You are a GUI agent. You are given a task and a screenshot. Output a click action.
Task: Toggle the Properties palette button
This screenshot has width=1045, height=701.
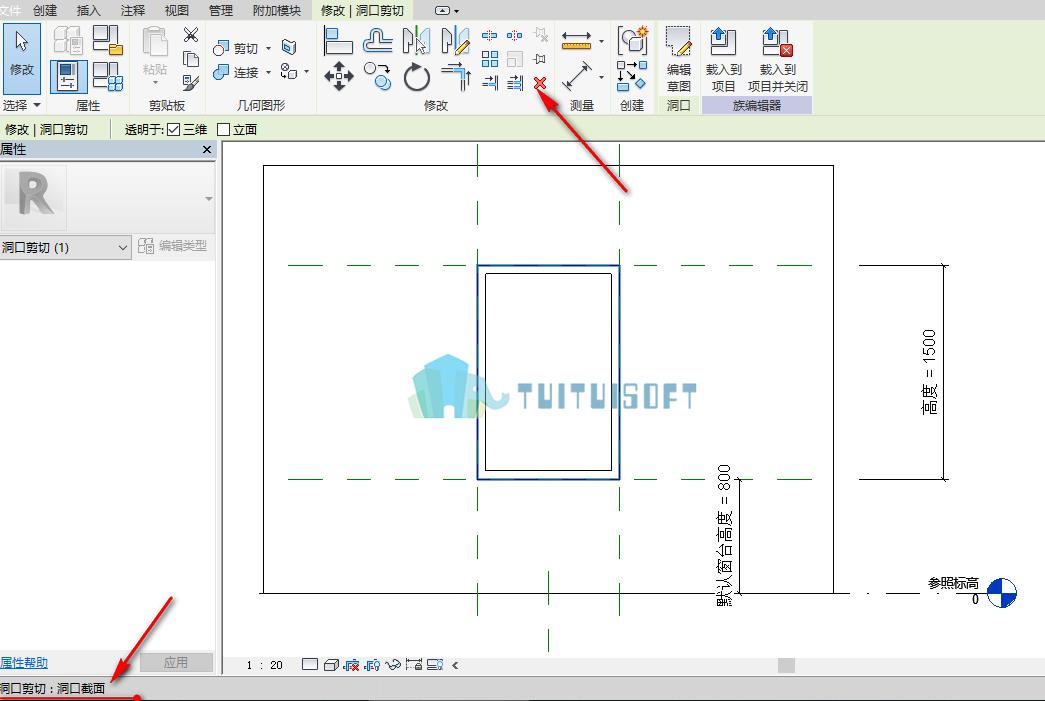(68, 76)
